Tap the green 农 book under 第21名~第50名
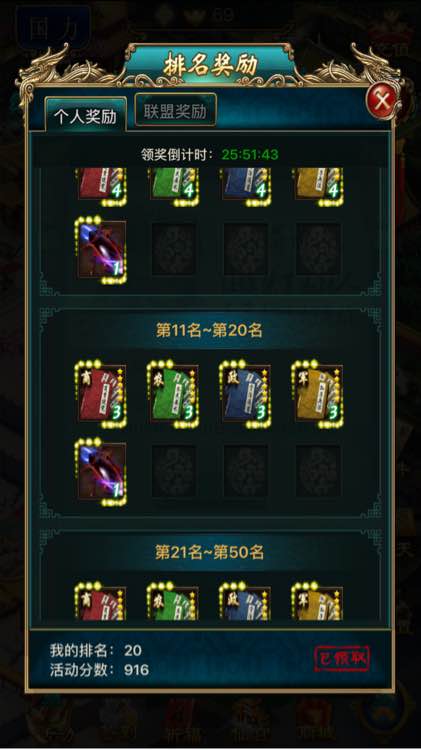The width and height of the screenshot is (421, 750). [173, 602]
